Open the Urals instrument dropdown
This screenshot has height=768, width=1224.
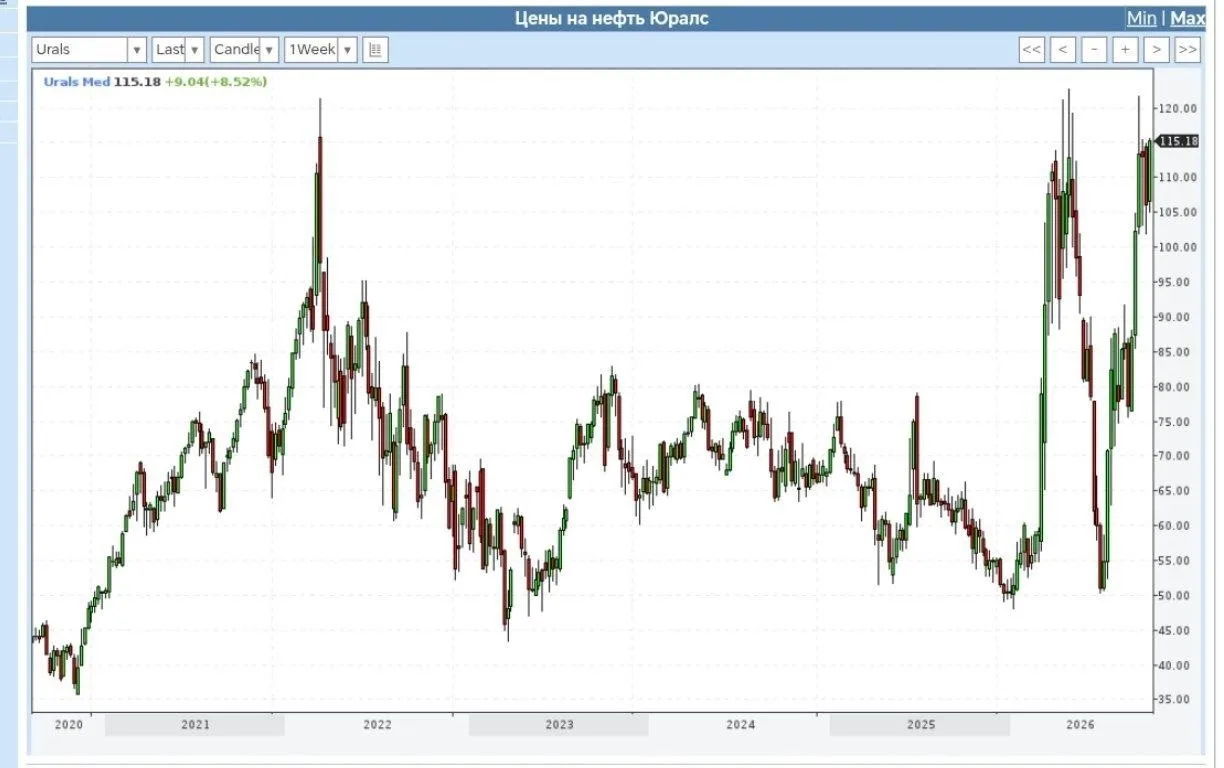[89, 49]
